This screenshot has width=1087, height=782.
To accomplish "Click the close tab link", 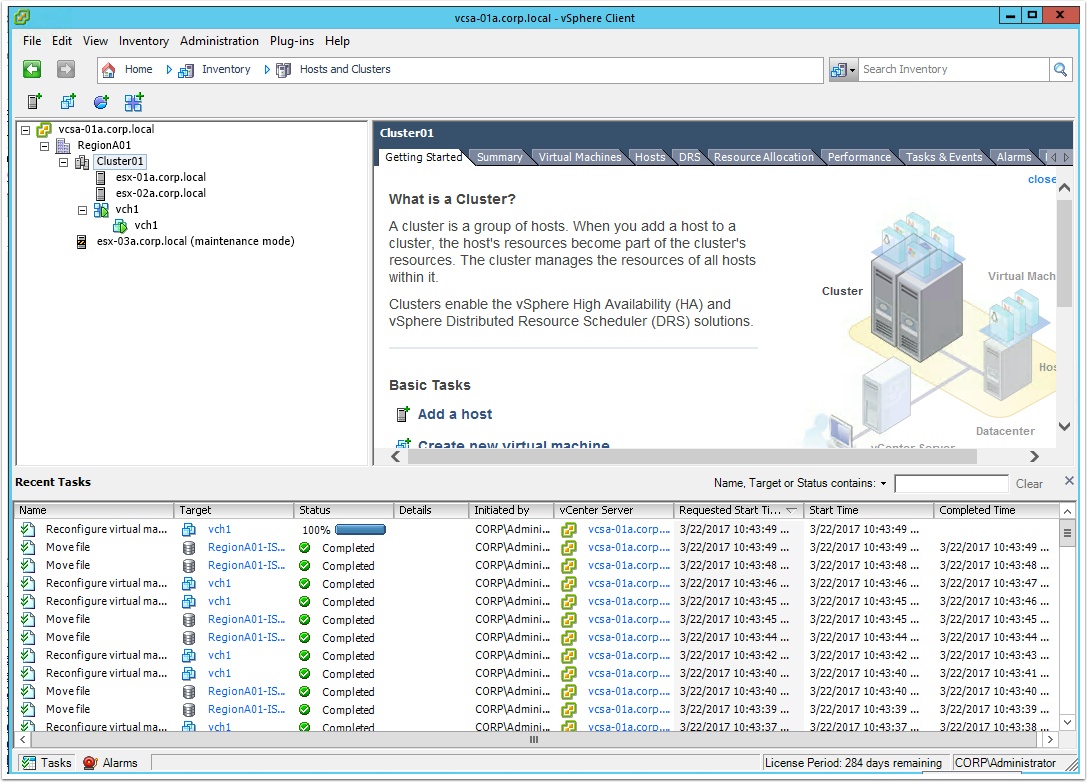I will (x=1042, y=179).
